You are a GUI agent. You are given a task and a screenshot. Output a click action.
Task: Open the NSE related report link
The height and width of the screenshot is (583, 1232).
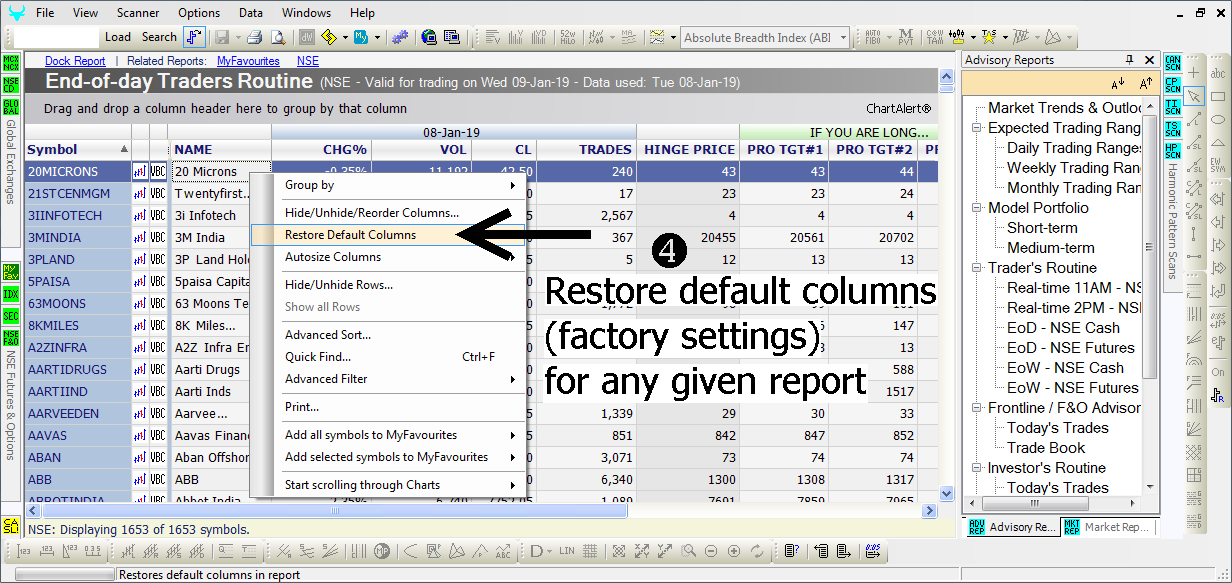click(308, 61)
